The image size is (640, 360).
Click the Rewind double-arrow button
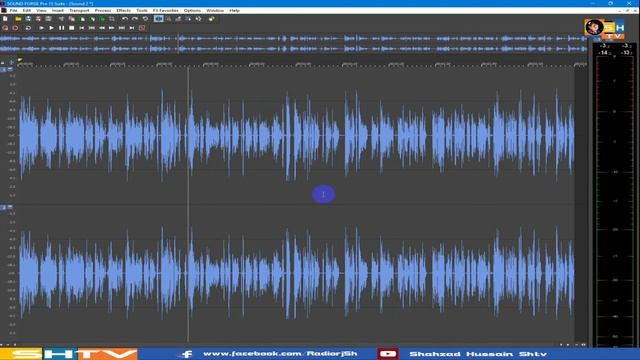click(x=102, y=28)
